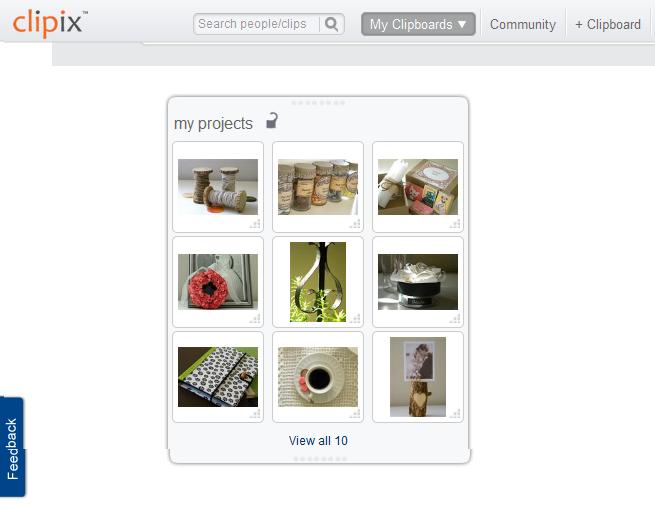Open the View all 10 link
The width and height of the screenshot is (655, 511).
[x=318, y=440]
